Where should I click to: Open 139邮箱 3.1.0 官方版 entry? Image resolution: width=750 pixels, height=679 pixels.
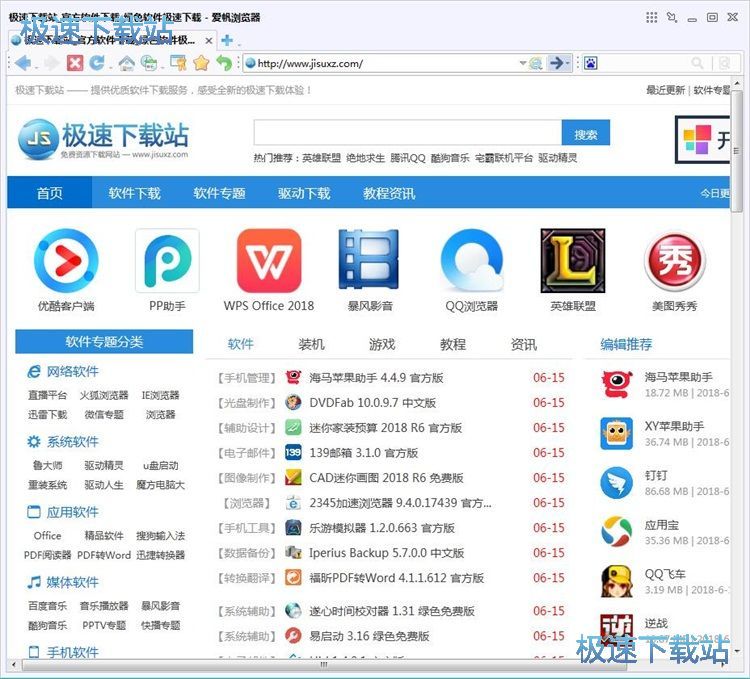coord(364,452)
